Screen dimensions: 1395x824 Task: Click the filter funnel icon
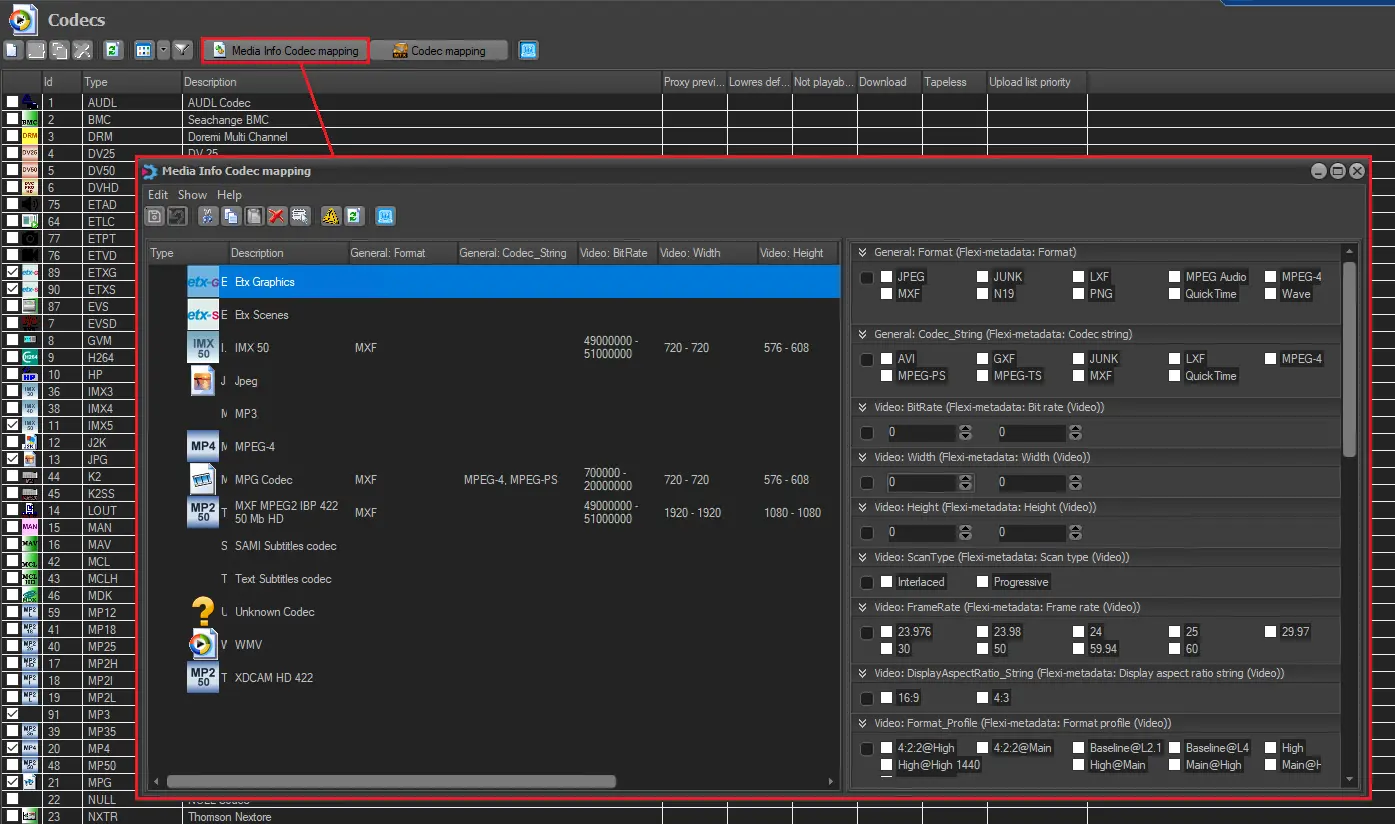[181, 50]
